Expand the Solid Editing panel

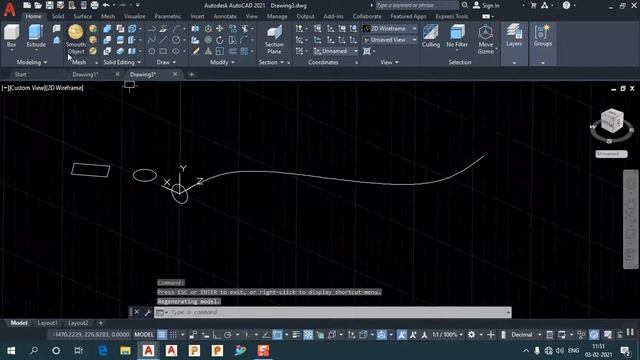tap(122, 62)
